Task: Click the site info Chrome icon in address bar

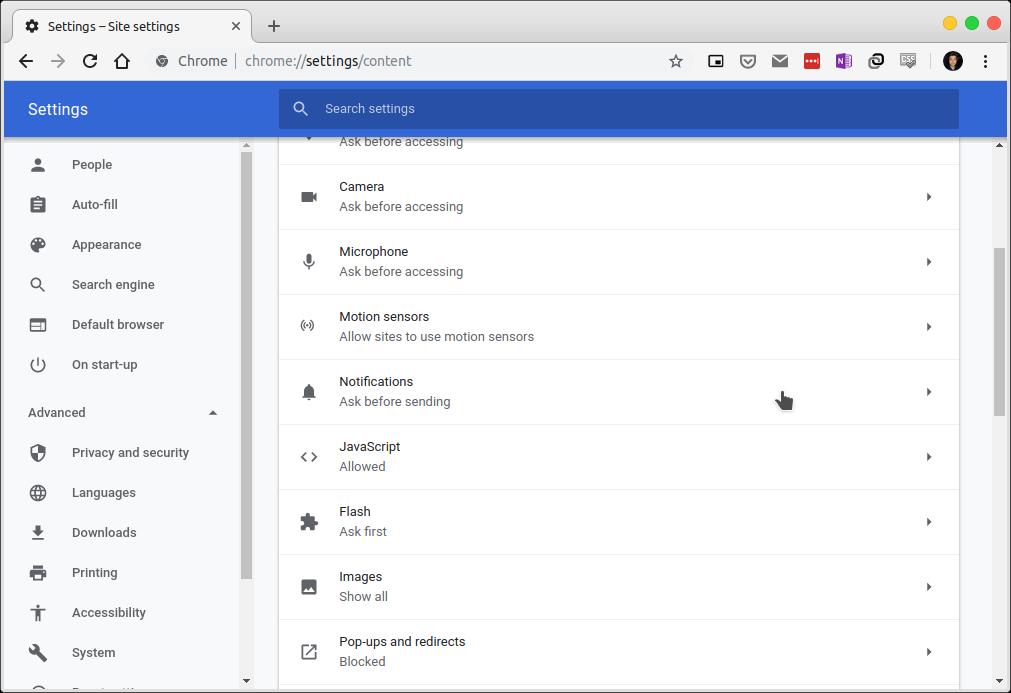Action: click(x=162, y=61)
